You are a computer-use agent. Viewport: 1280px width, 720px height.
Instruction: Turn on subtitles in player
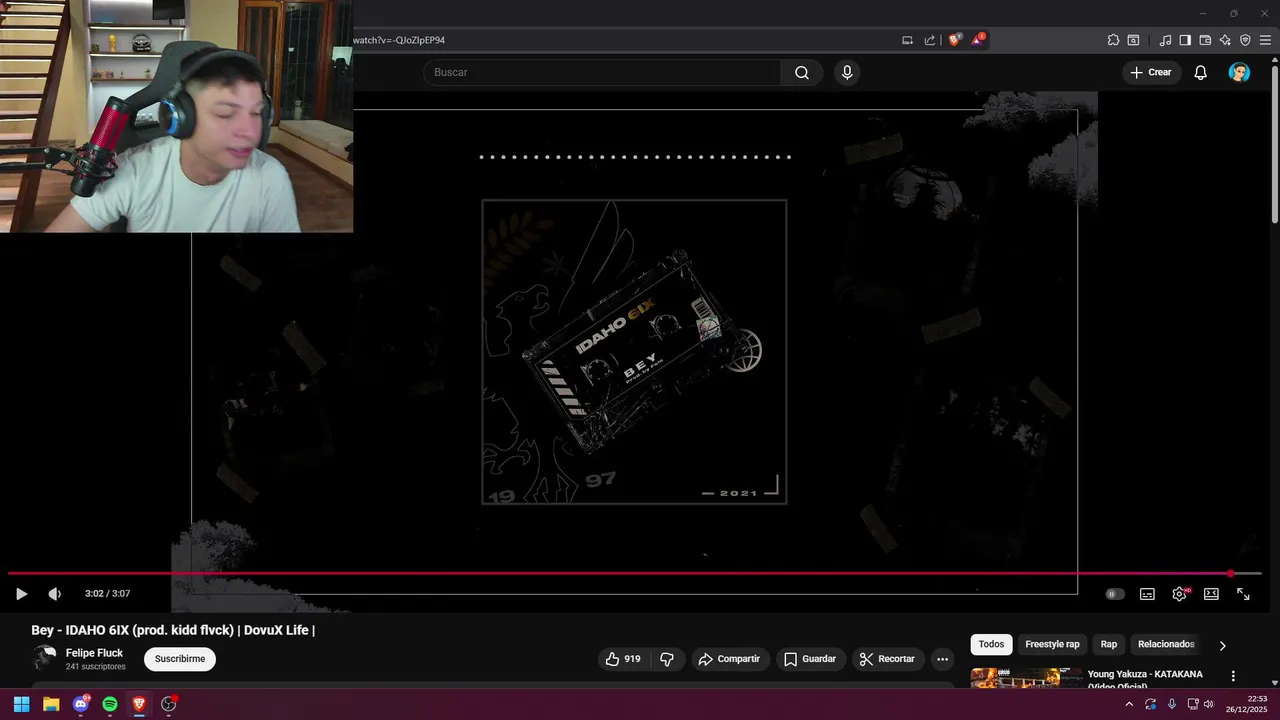coord(1147,594)
